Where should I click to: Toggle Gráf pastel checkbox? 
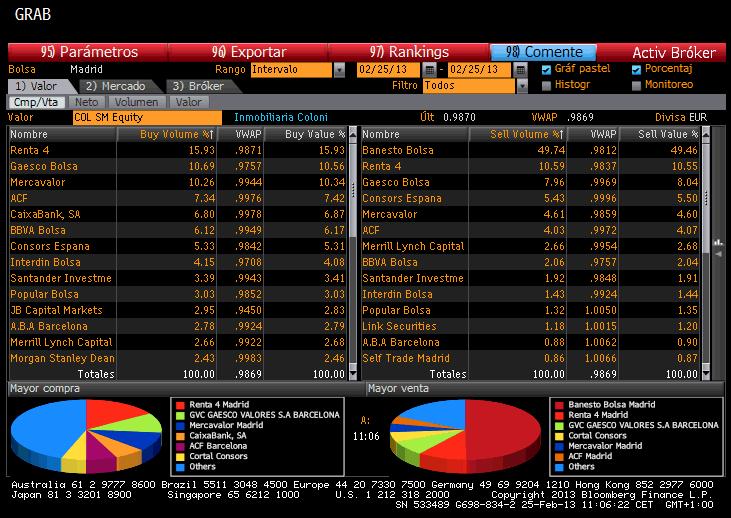point(546,70)
